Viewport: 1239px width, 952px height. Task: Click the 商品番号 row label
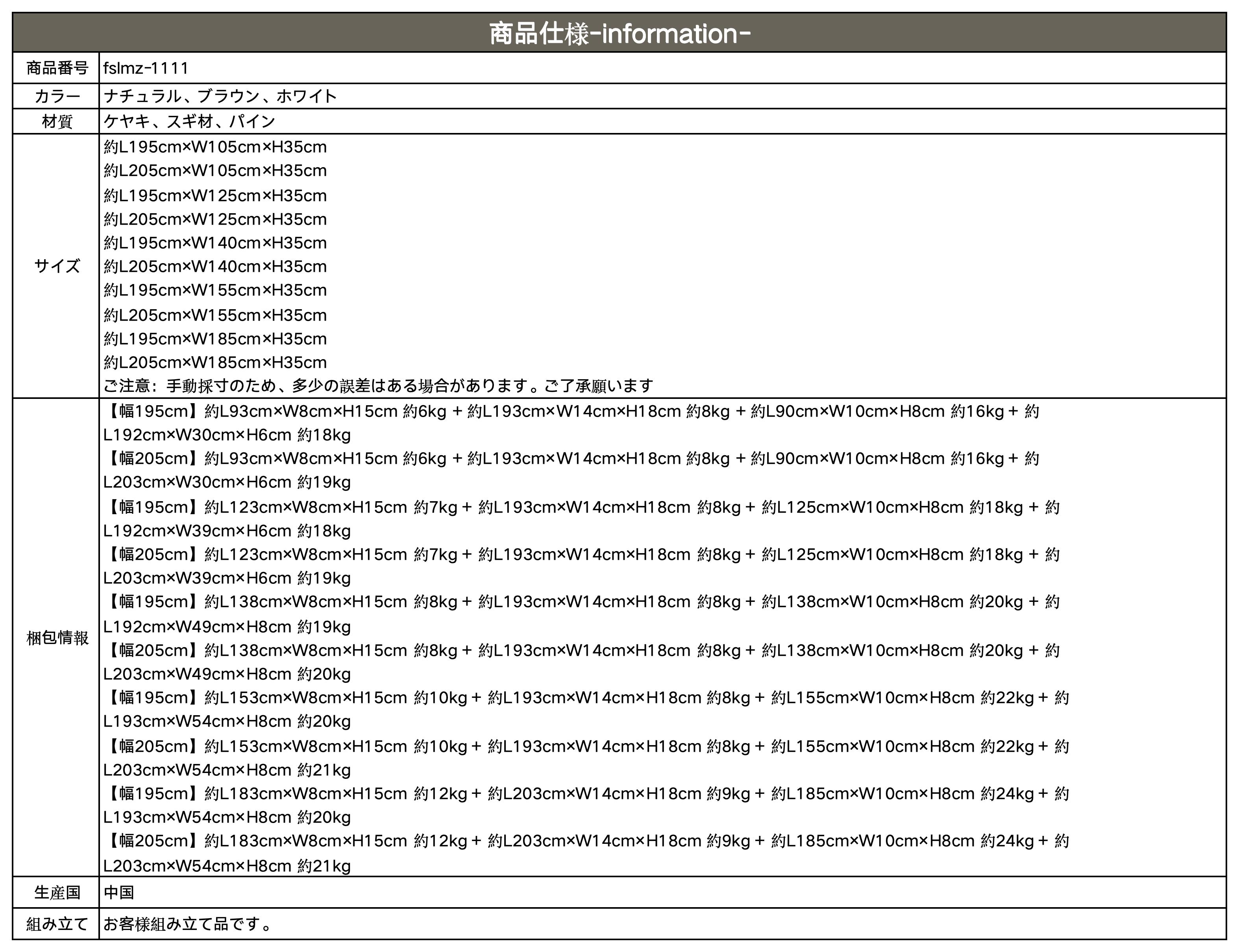[57, 68]
